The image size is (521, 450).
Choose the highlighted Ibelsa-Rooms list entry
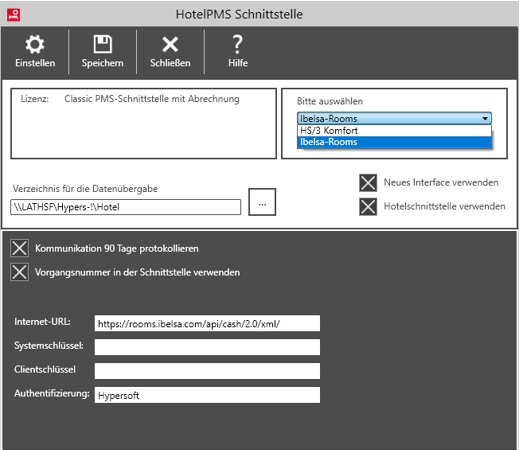point(394,142)
